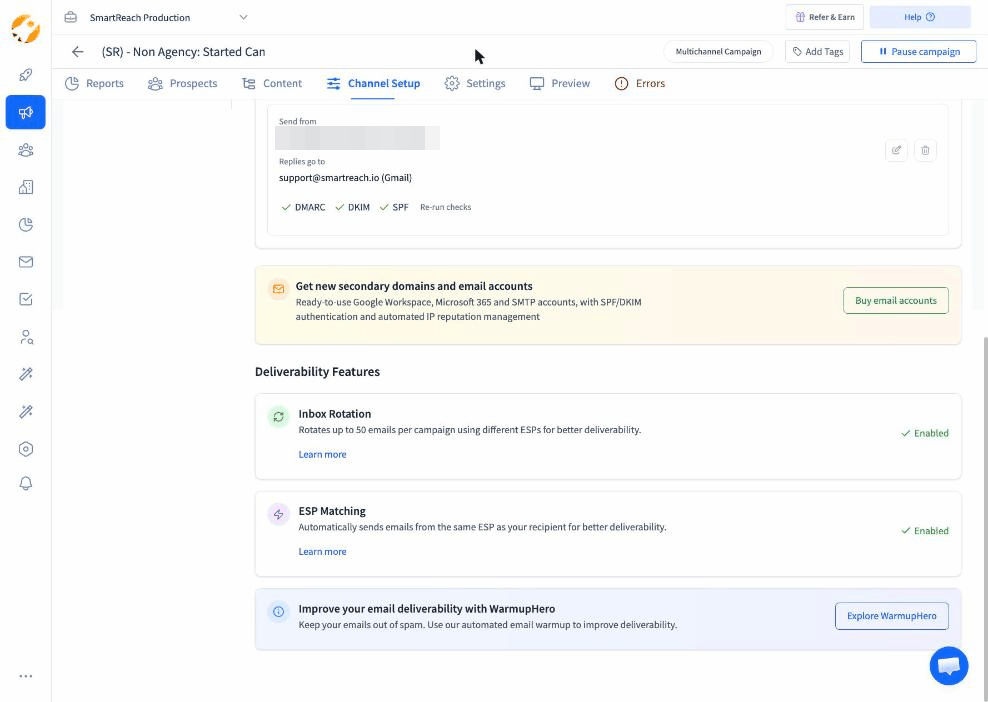Click the WarmupHero info icon
This screenshot has height=702, width=988.
[x=279, y=611]
